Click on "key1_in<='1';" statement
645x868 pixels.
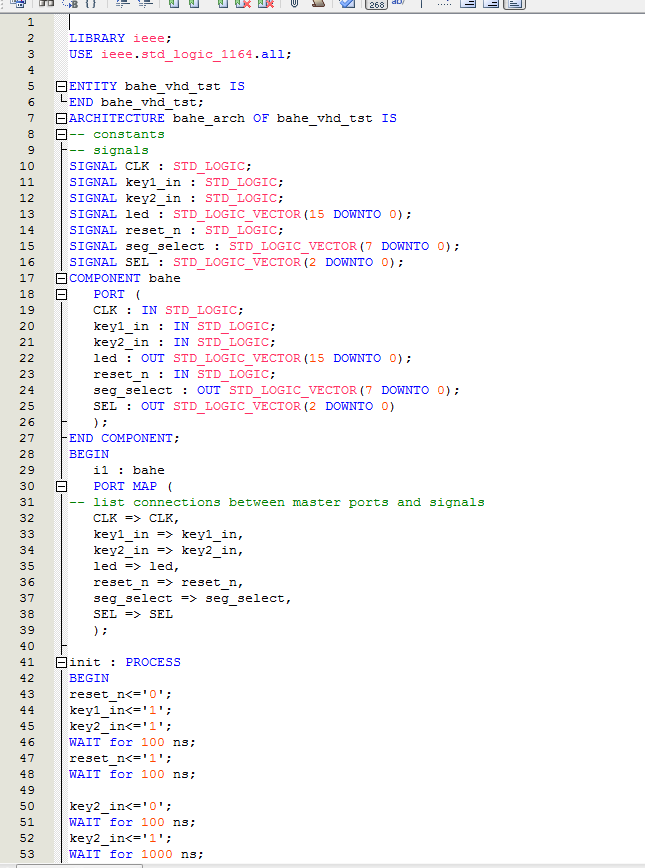120,711
